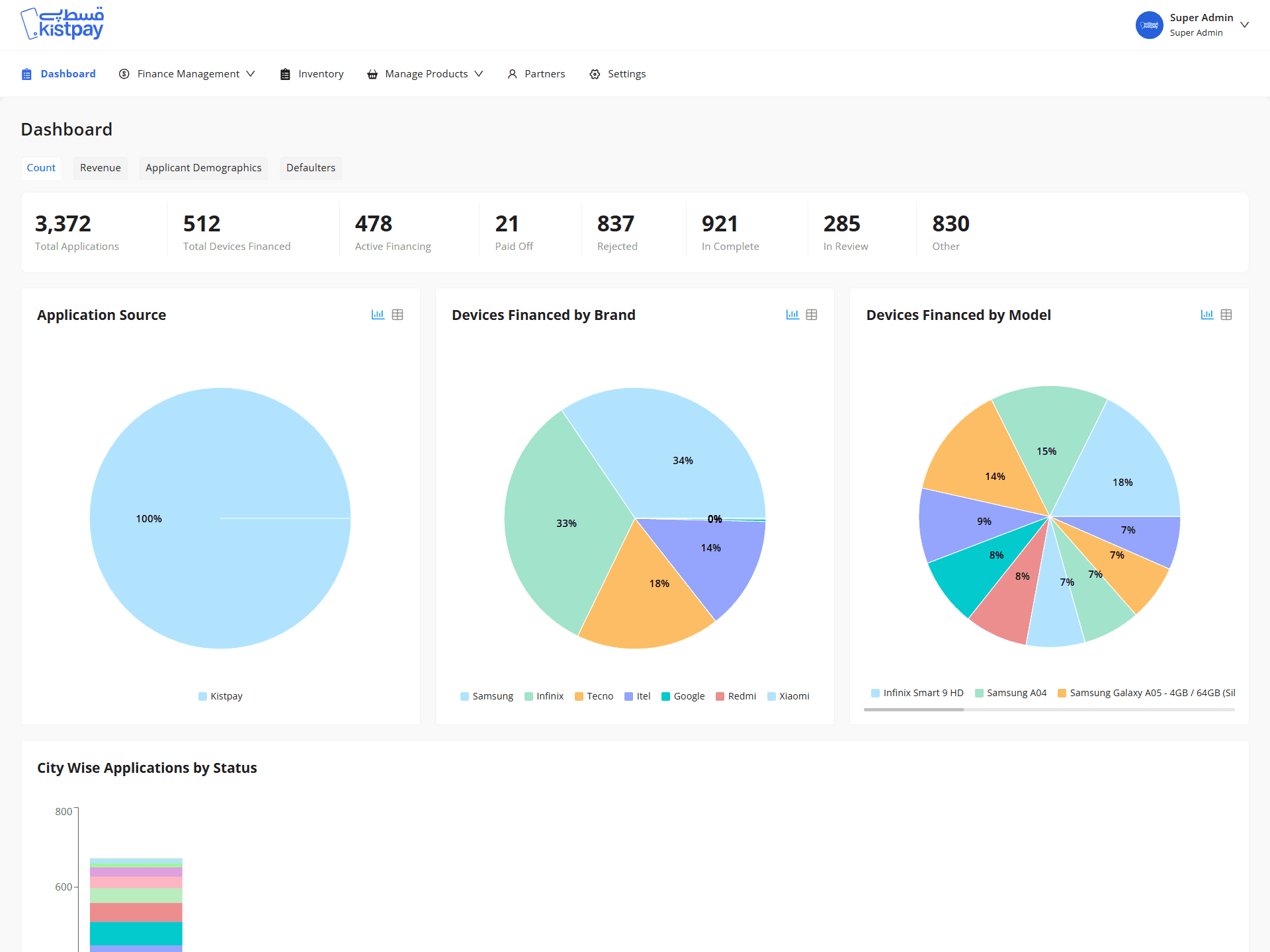Screen dimensions: 1270x952
Task: Switch Devices Financed by Model to bar chart
Action: click(x=1207, y=315)
